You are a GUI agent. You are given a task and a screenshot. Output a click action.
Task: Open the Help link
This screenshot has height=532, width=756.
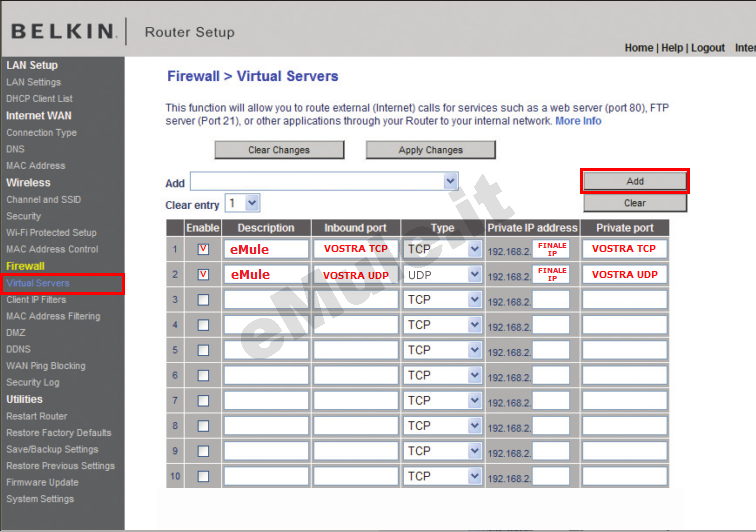pos(672,48)
